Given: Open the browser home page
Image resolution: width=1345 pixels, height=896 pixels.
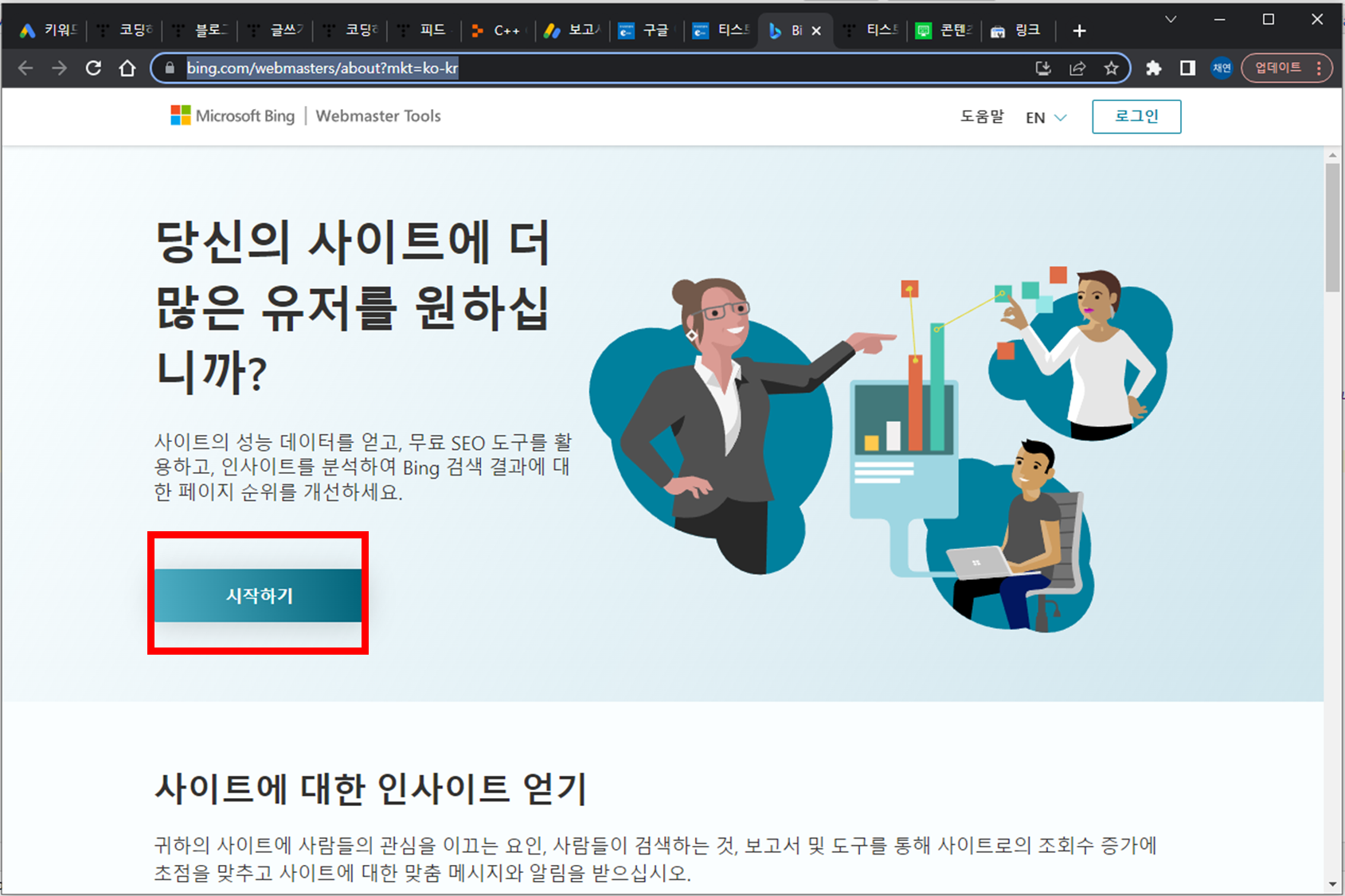Looking at the screenshot, I should click(127, 68).
